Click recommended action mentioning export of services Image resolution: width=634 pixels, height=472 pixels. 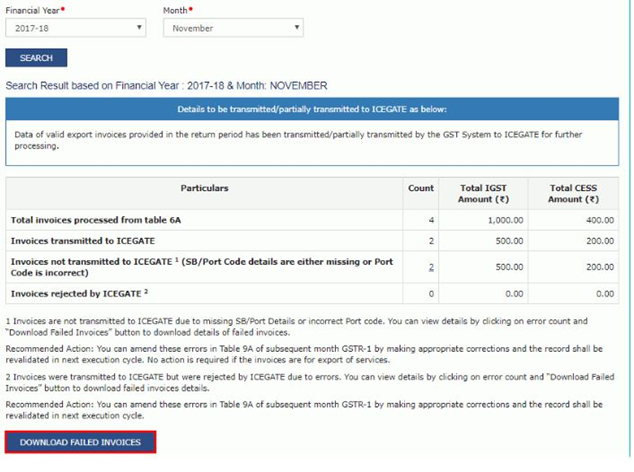[x=304, y=354]
